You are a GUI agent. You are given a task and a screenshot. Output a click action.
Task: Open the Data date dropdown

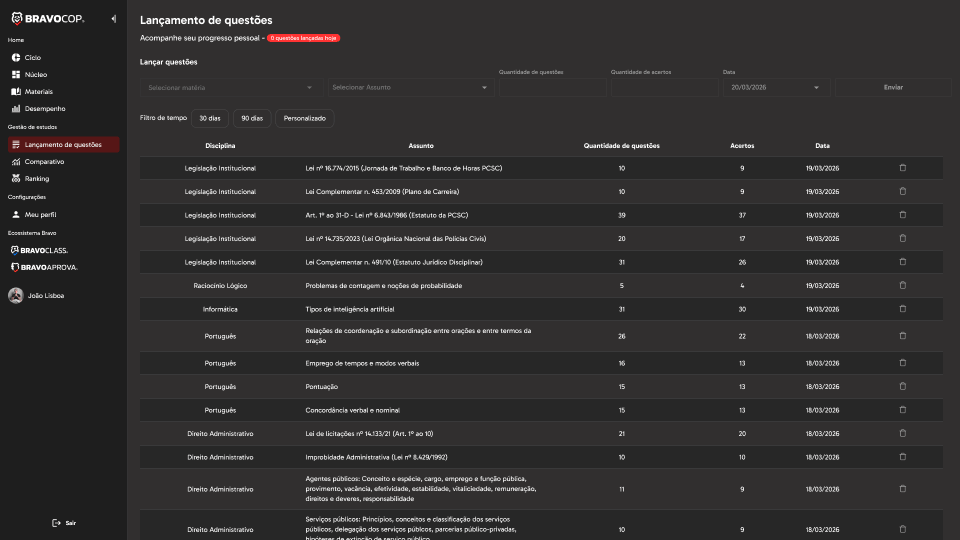[x=776, y=88]
